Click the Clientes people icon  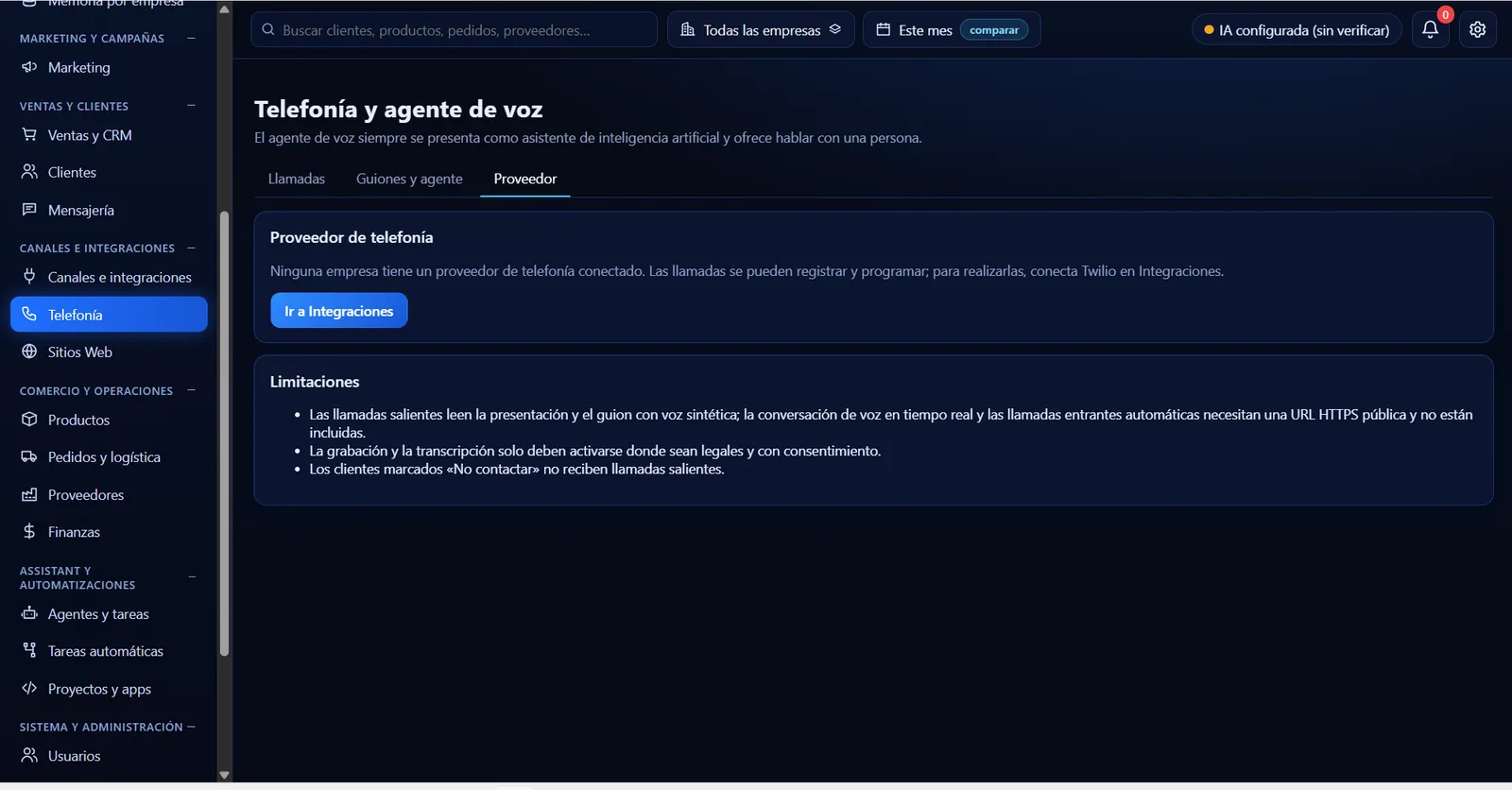tap(29, 172)
